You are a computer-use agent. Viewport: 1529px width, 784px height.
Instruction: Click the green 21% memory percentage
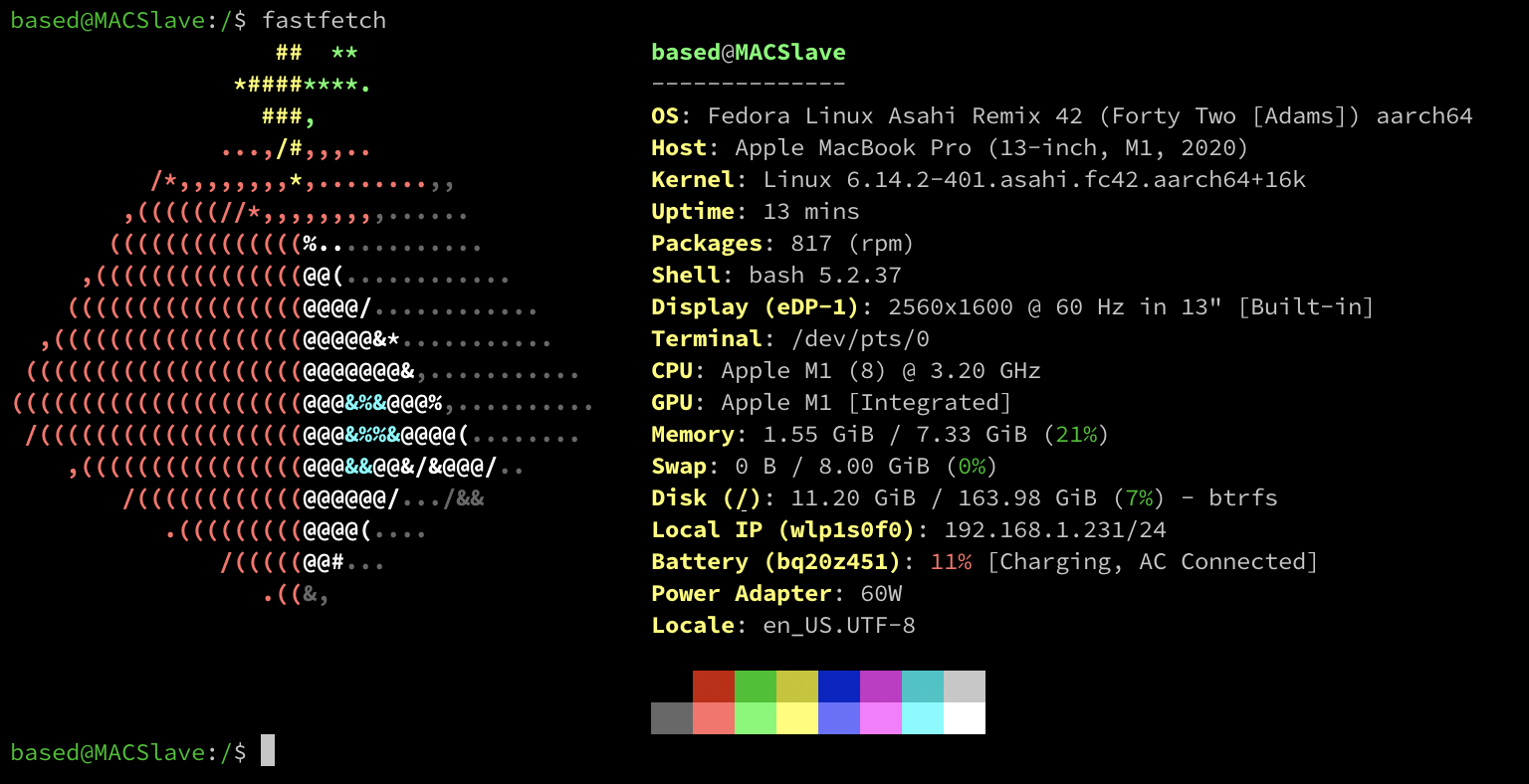pos(1076,434)
